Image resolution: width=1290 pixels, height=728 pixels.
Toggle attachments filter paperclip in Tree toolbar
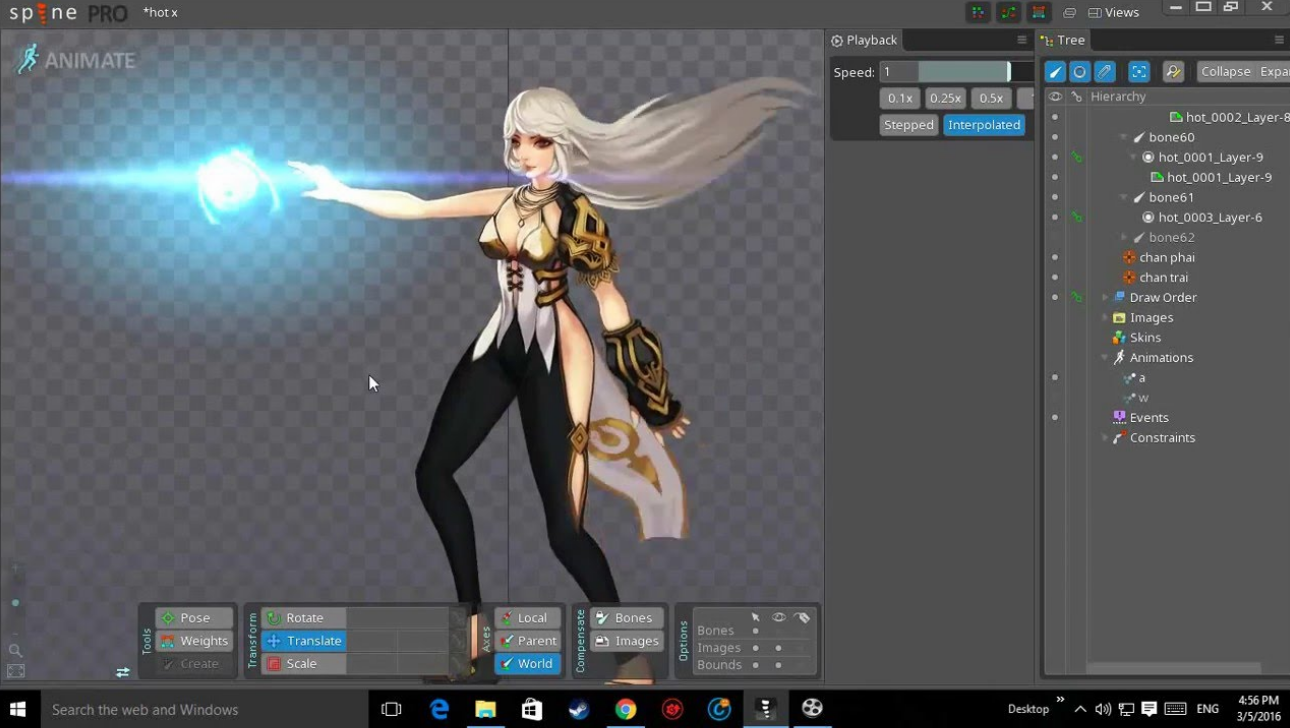tap(1105, 72)
